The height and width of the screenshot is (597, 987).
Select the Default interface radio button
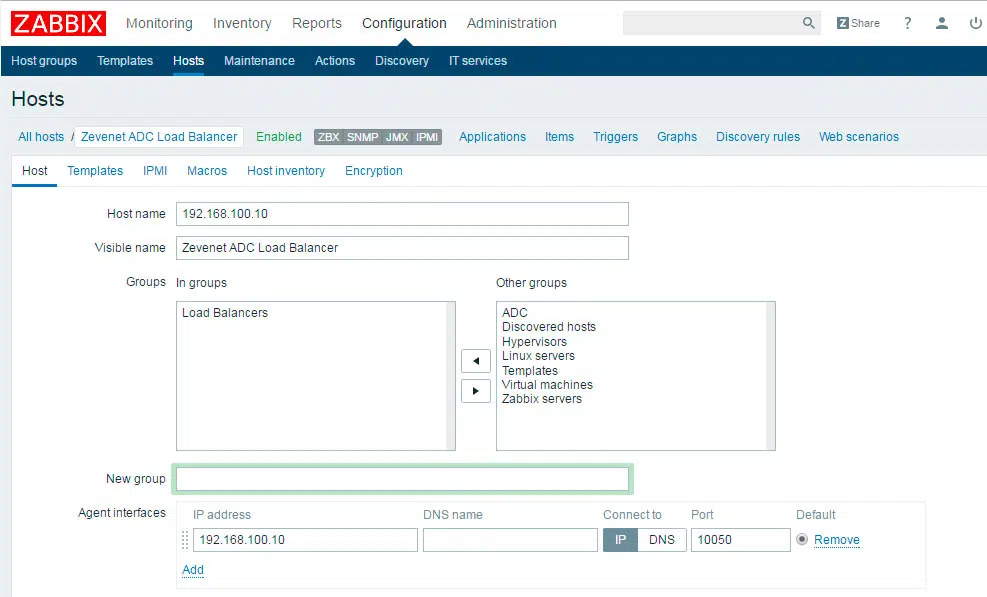click(x=802, y=540)
